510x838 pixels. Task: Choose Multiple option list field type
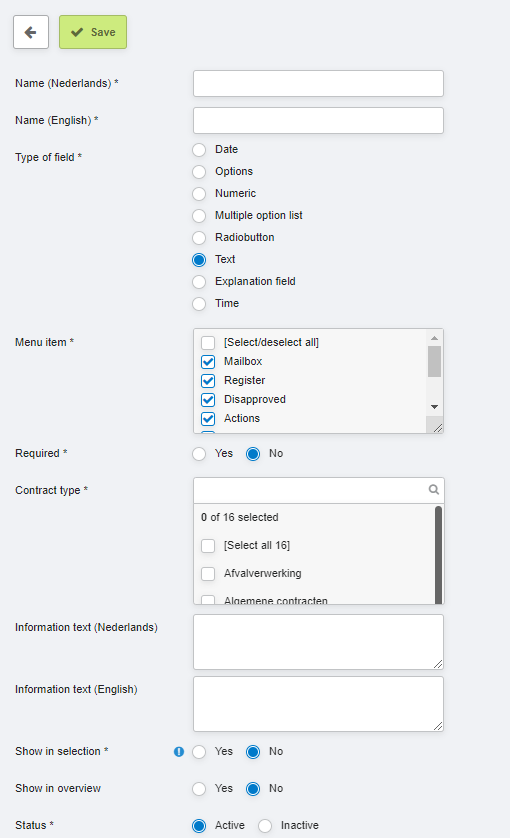point(199,215)
